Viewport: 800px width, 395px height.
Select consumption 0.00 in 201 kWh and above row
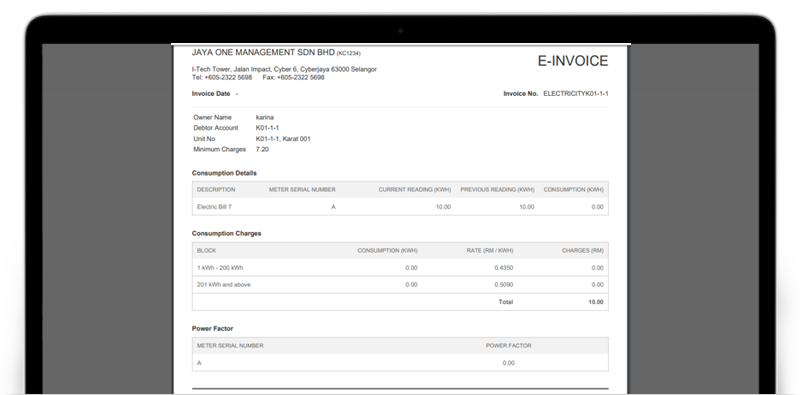point(411,285)
